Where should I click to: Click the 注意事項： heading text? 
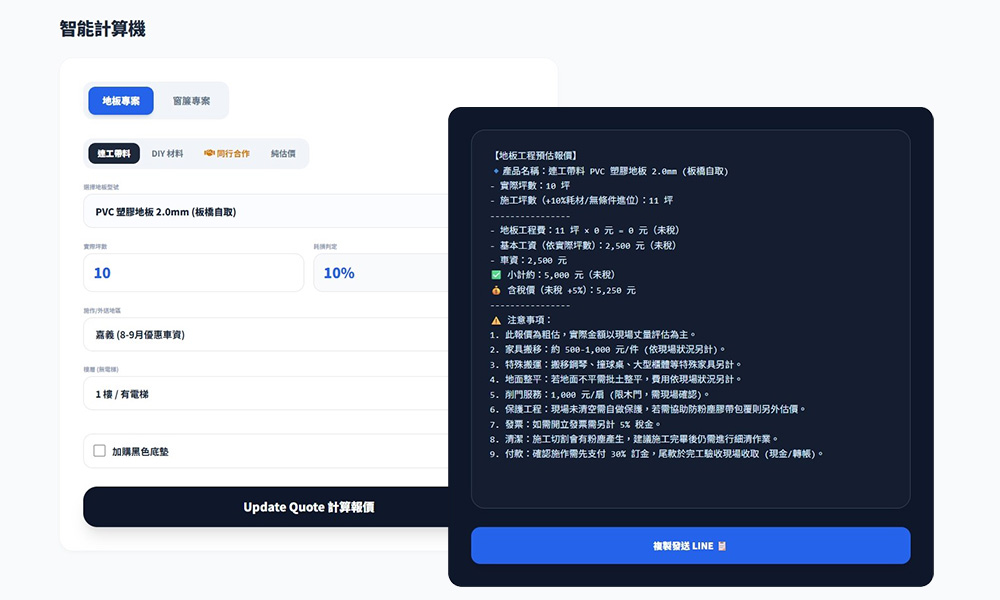pos(529,320)
